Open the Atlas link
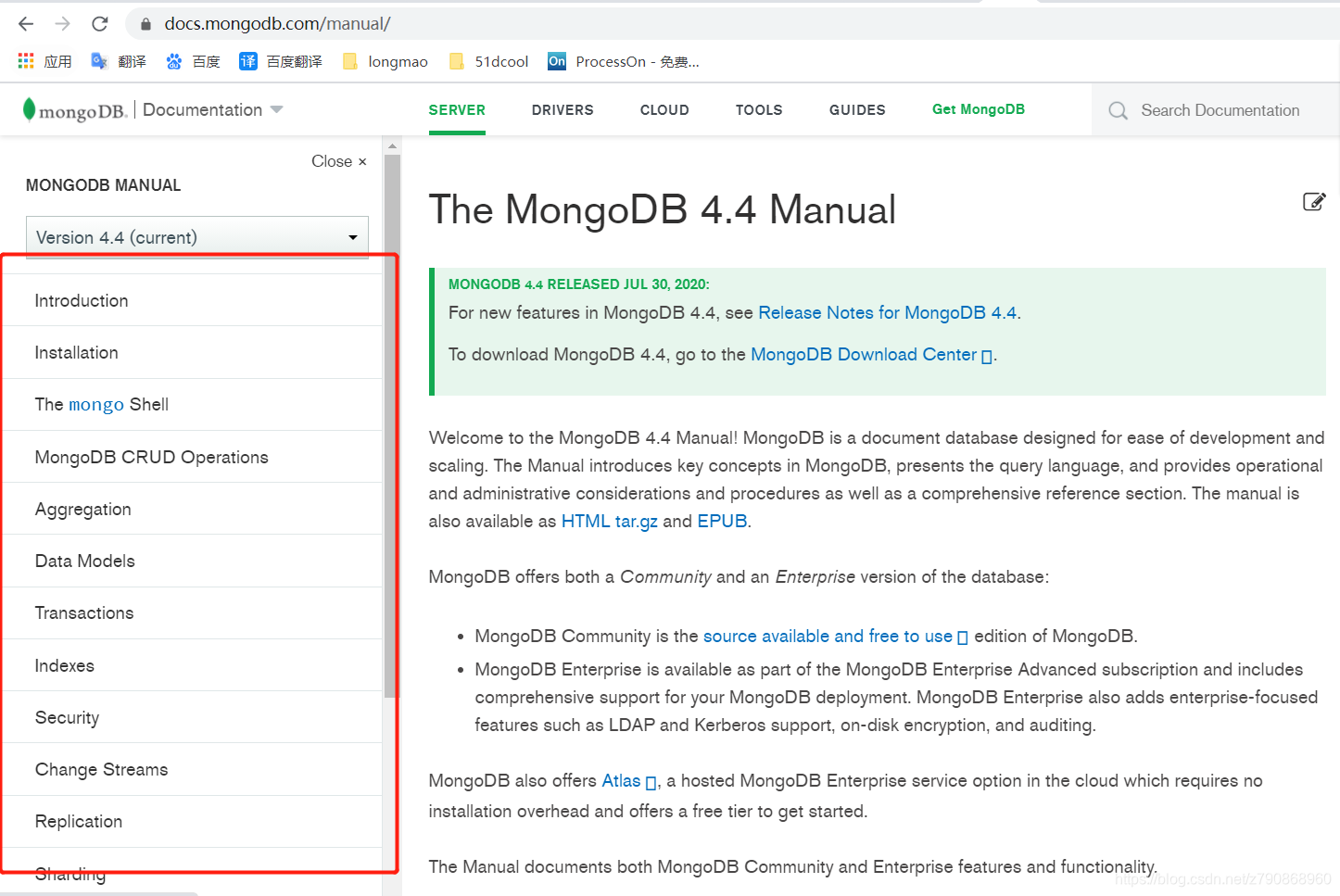The image size is (1340, 896). (621, 780)
